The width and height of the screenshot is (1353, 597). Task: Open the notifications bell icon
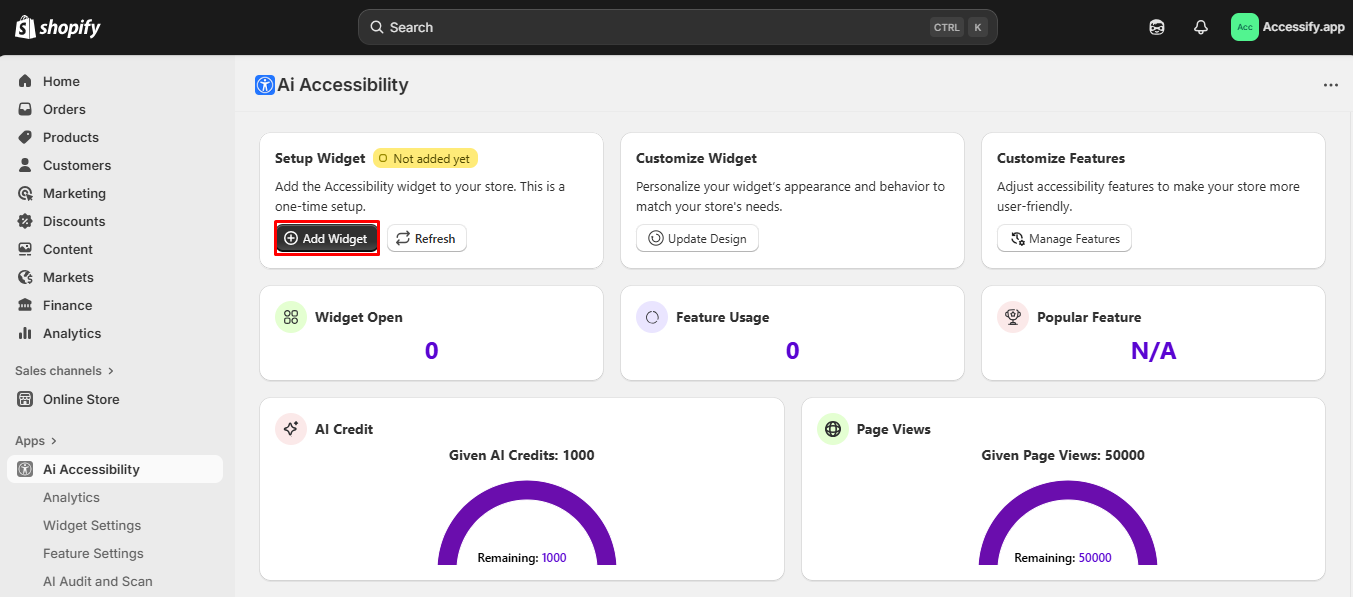tap(1200, 27)
